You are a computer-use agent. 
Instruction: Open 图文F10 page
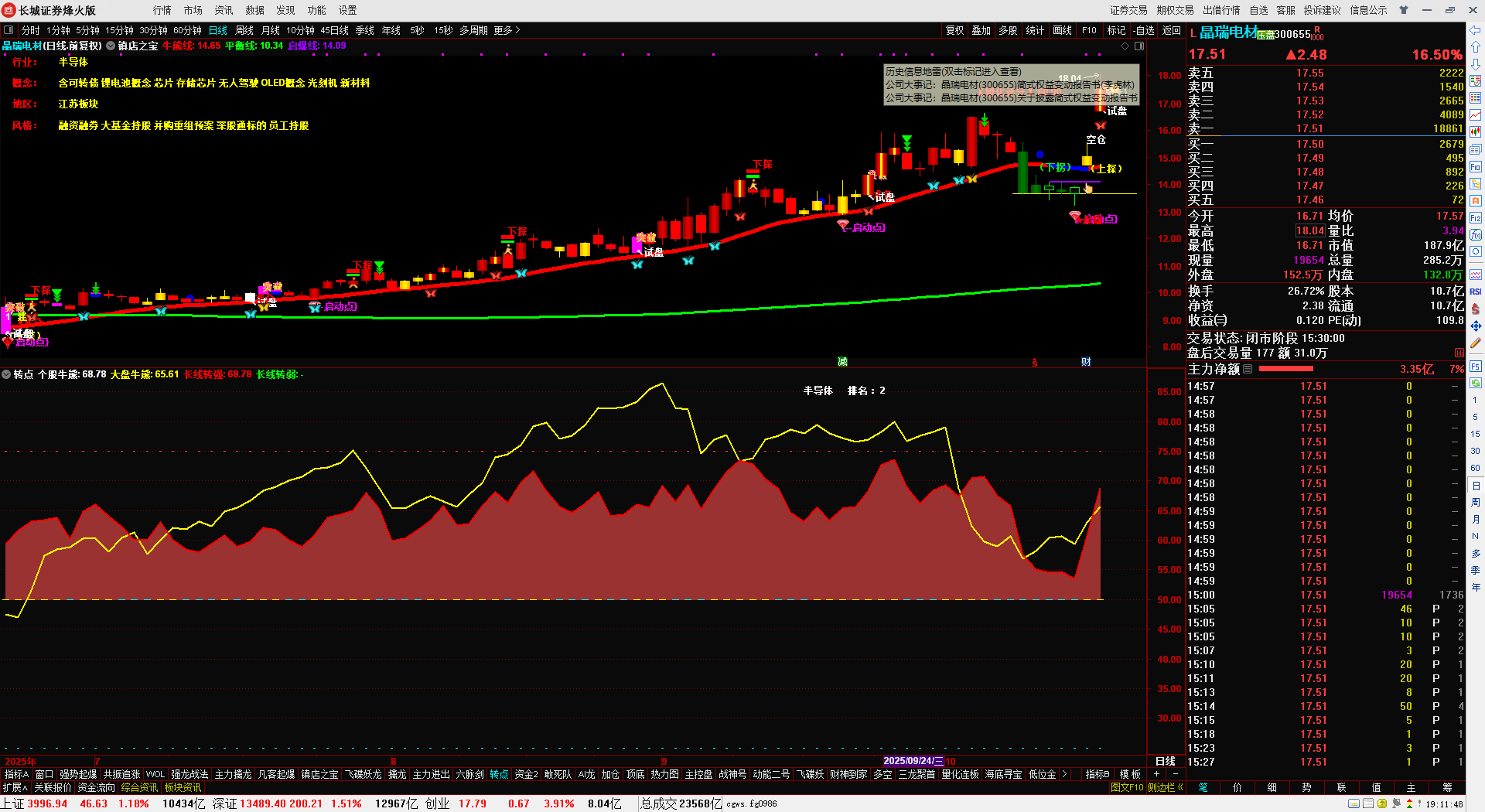pos(1127,787)
